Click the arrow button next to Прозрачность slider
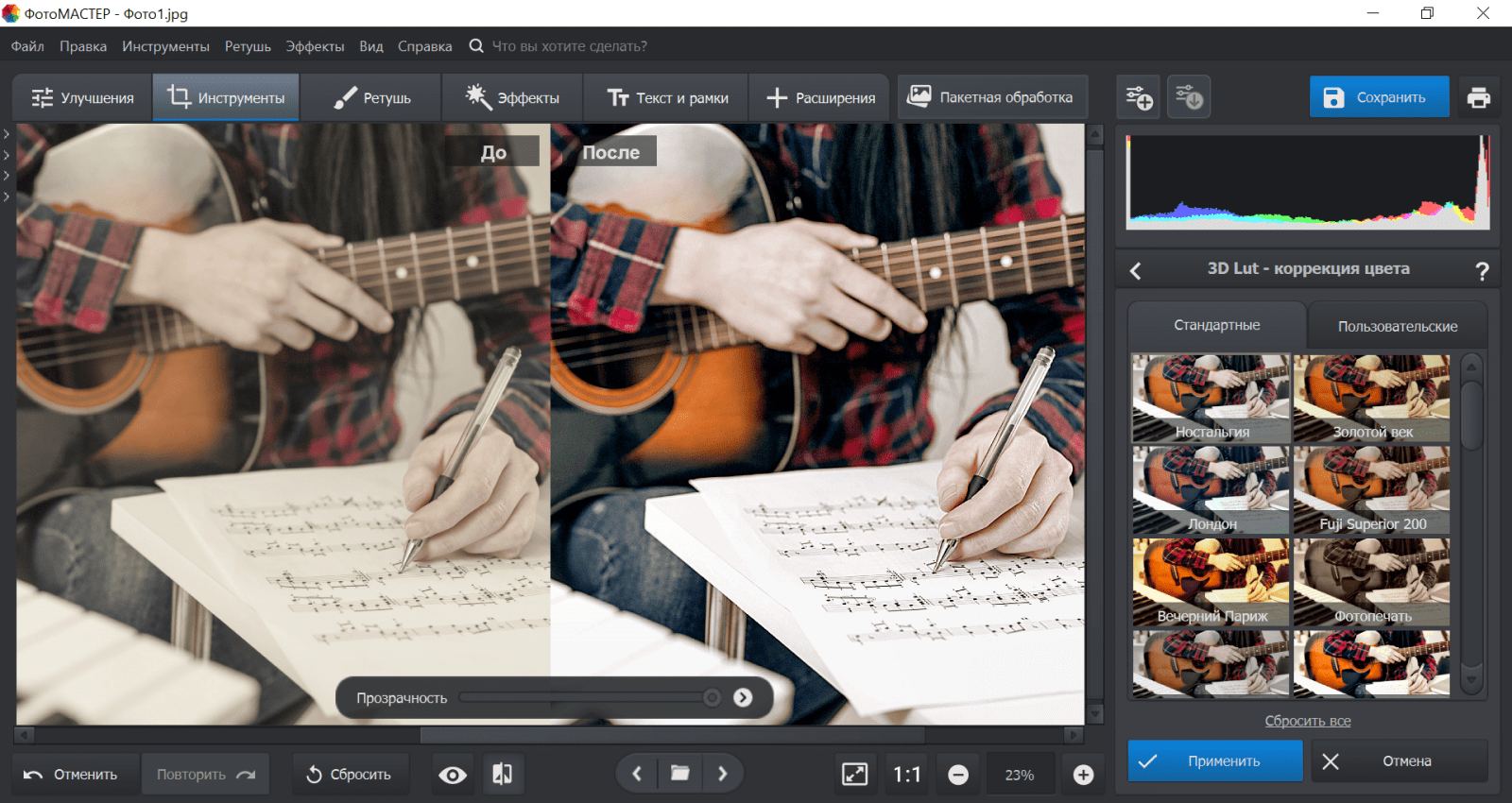 point(743,697)
